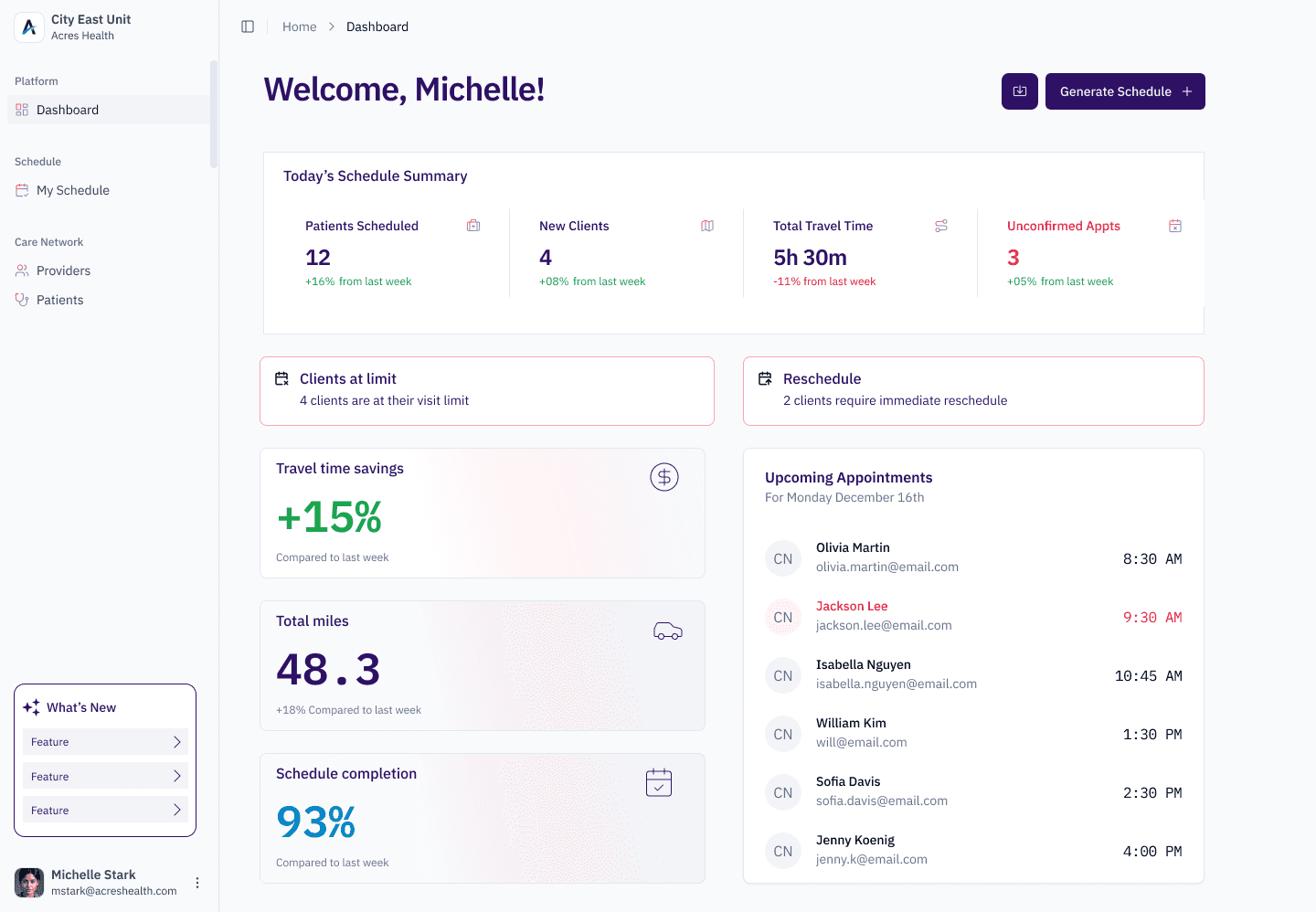Open Michelle Stark's three-dot menu
Image resolution: width=1316 pixels, height=912 pixels.
pos(197,883)
